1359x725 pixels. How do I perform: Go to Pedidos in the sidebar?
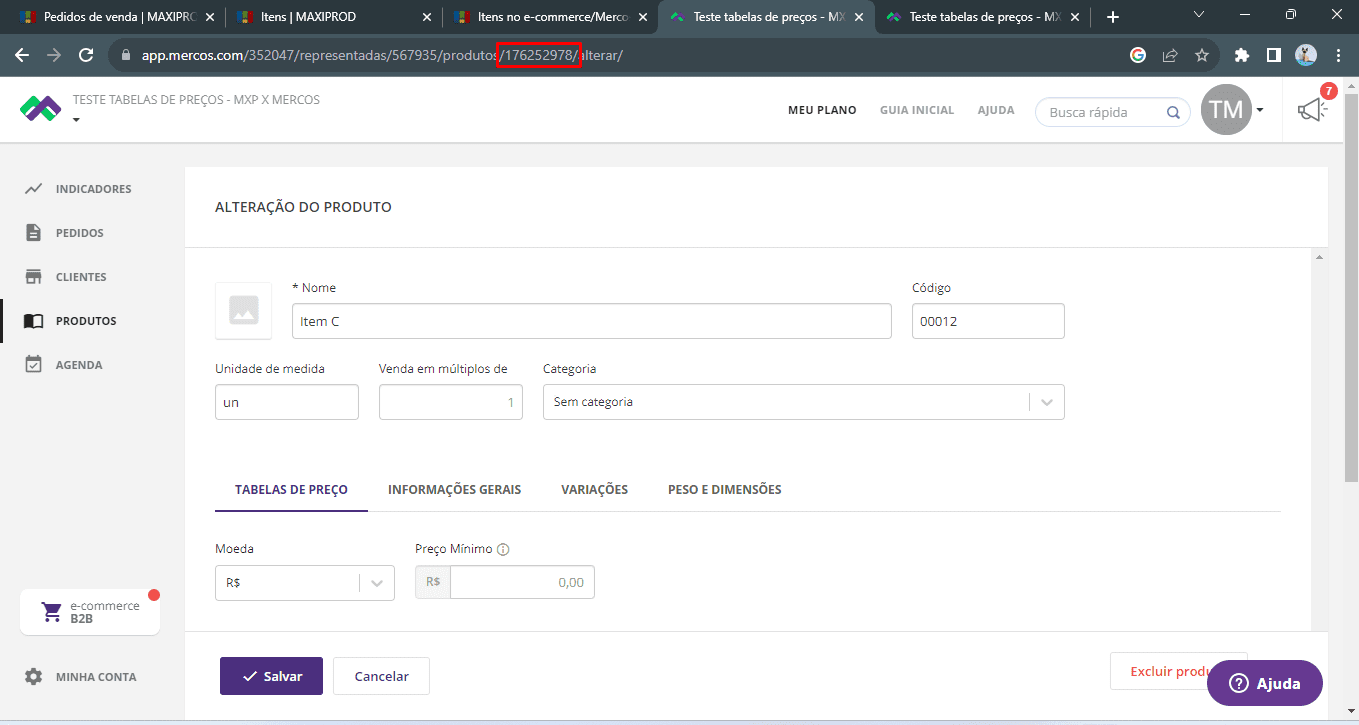point(79,233)
